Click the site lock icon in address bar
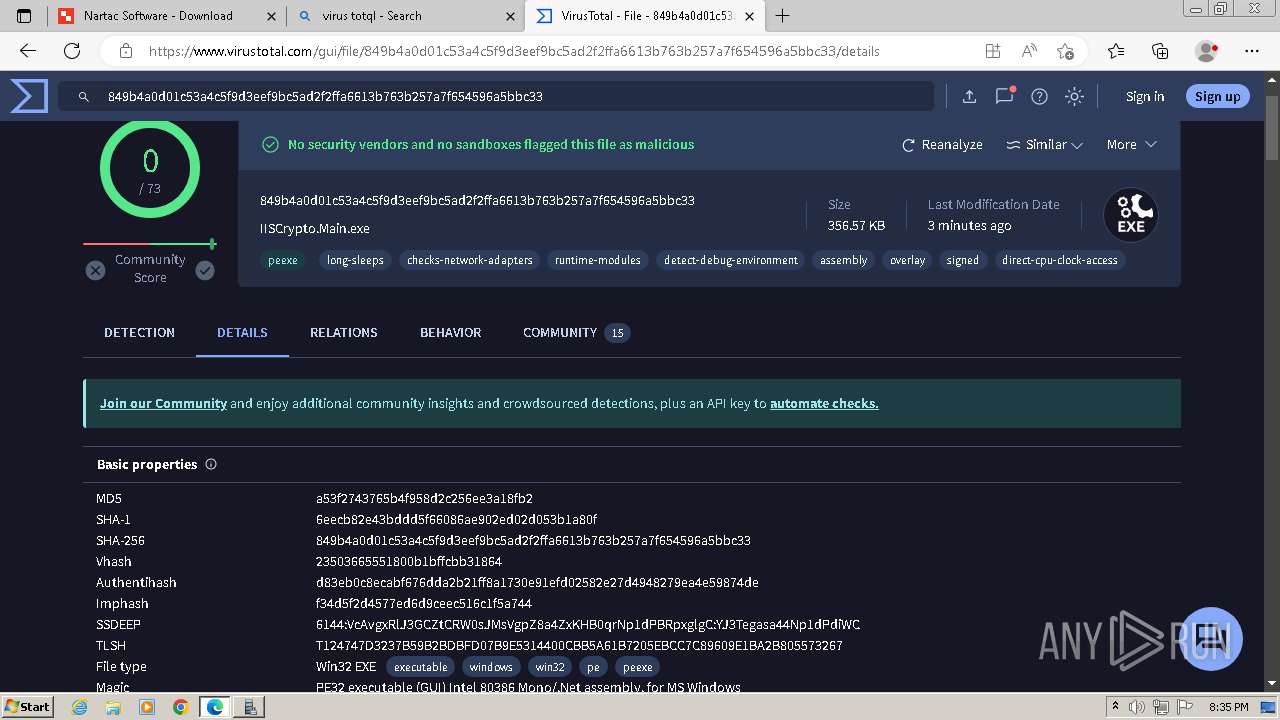Image resolution: width=1280 pixels, height=720 pixels. 125,51
